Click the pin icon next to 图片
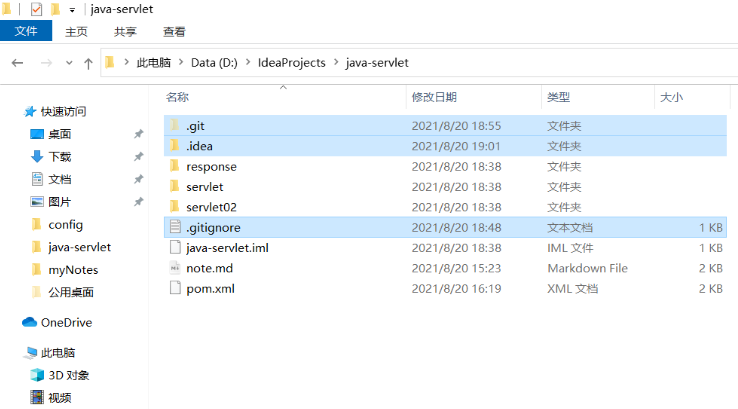The image size is (738, 409). [138, 202]
